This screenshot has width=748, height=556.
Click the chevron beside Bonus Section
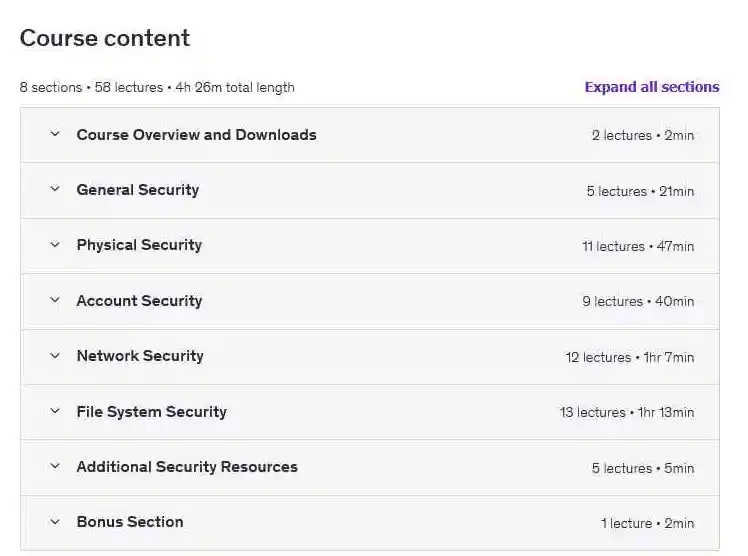tap(55, 521)
